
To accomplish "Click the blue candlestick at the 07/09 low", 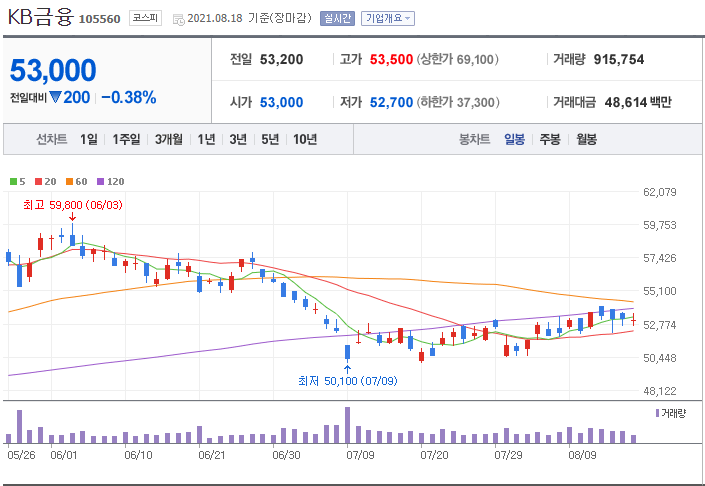I will [348, 353].
